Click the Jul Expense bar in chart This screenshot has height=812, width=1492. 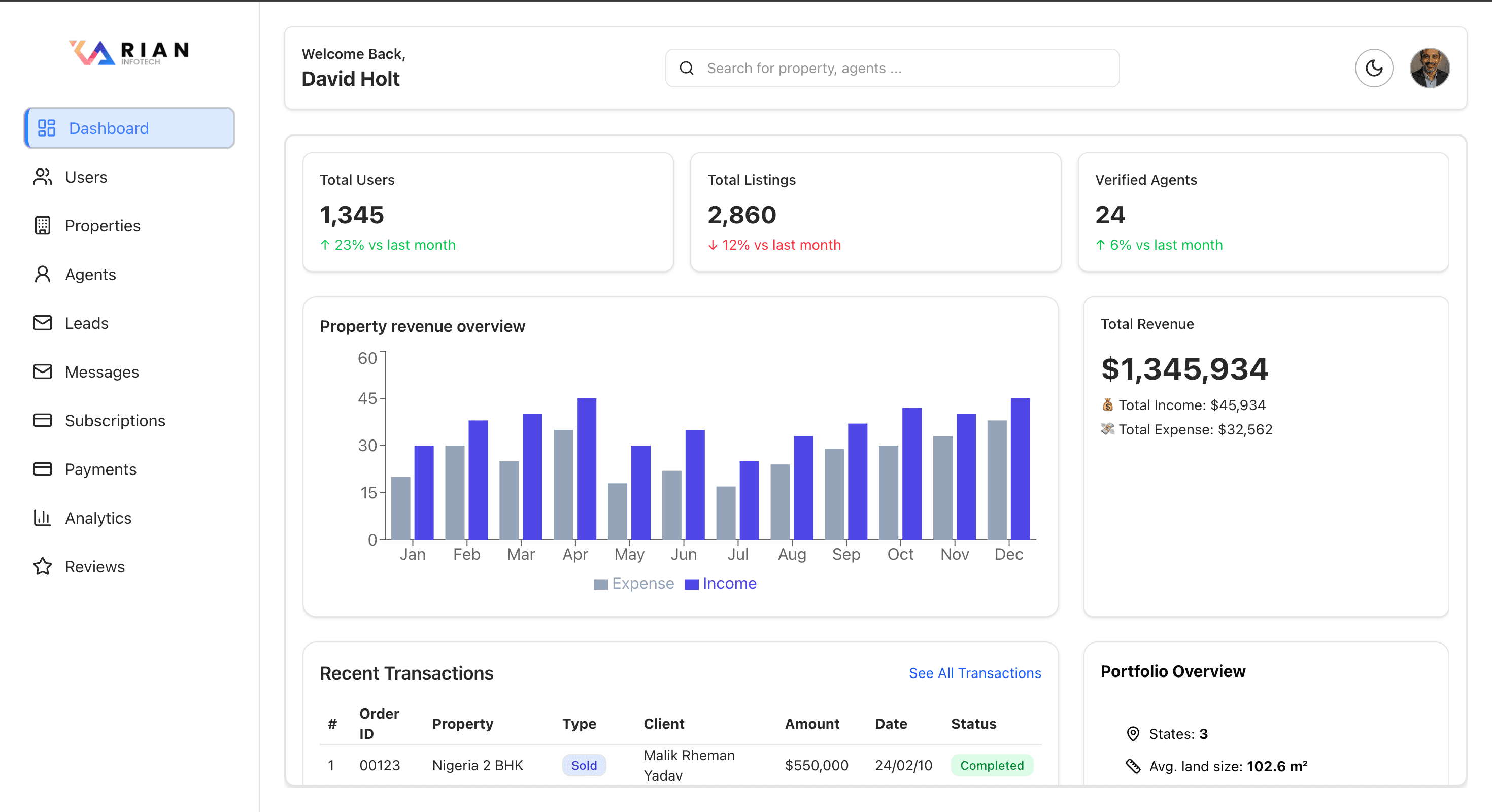pos(726,513)
